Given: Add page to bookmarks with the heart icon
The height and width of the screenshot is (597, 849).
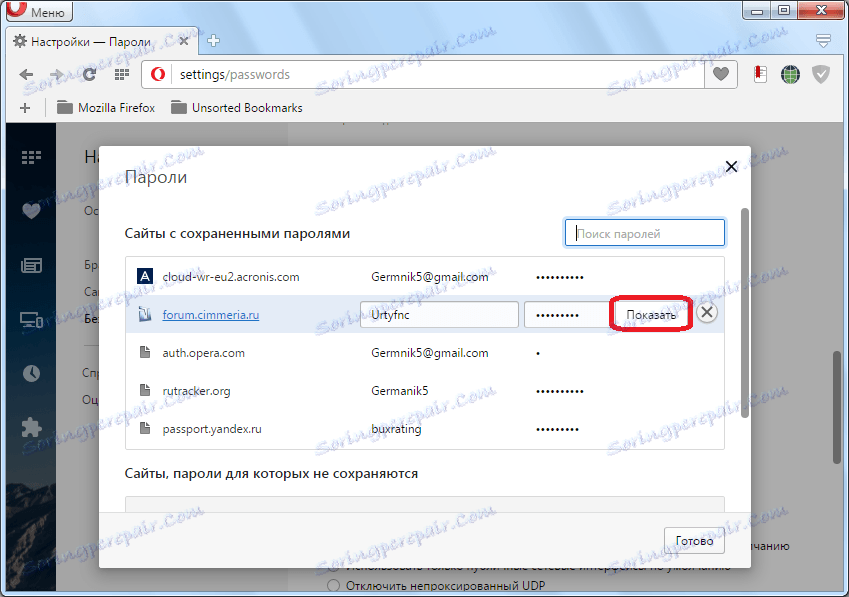Looking at the screenshot, I should [721, 74].
